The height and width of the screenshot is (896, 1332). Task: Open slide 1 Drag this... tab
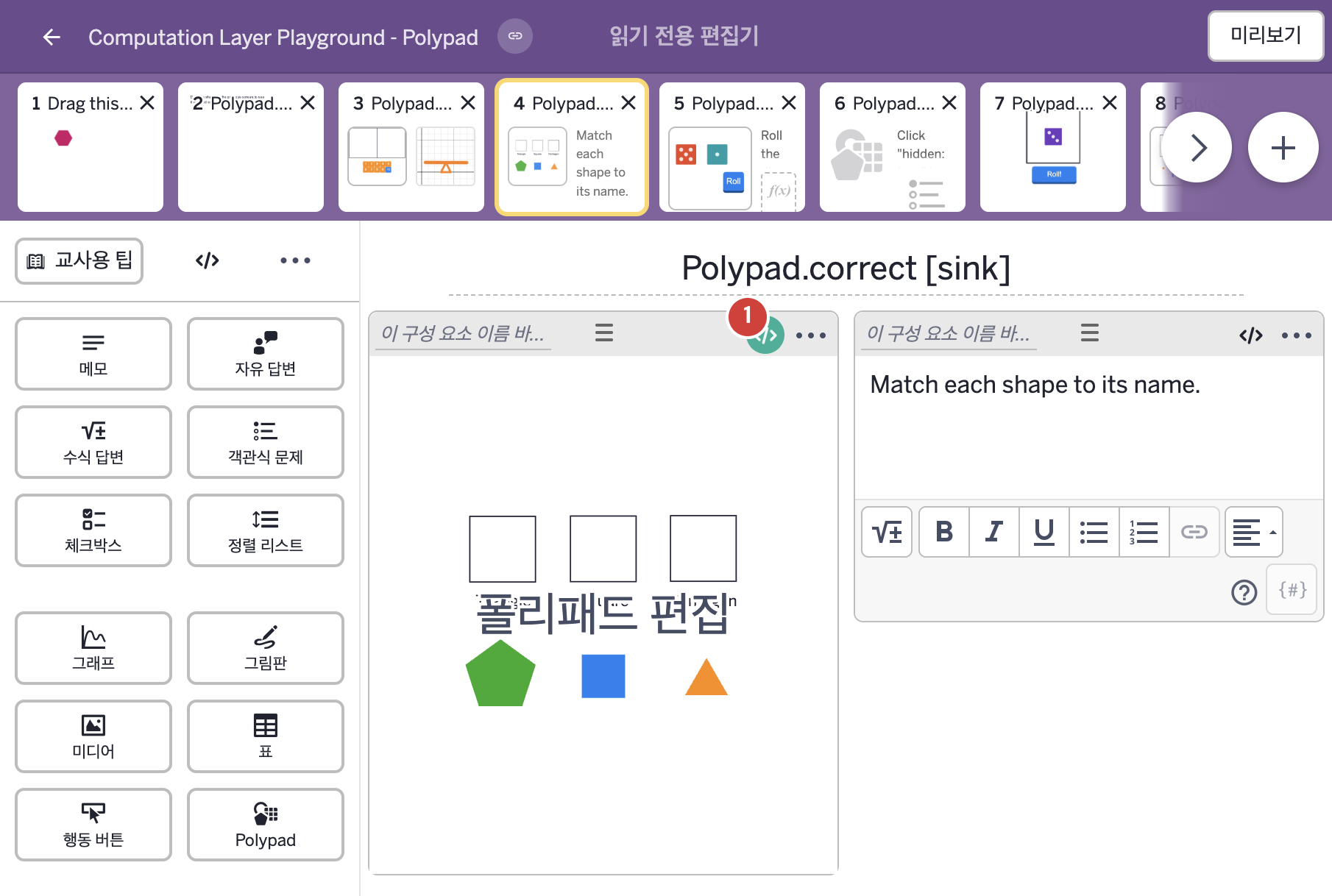(x=91, y=147)
